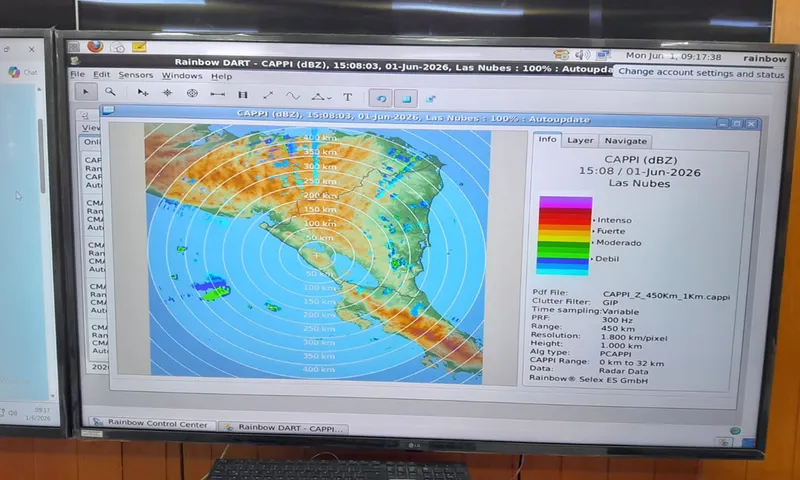Open Rainbow Control Center taskbar button
This screenshot has height=480, width=800.
coord(152,423)
